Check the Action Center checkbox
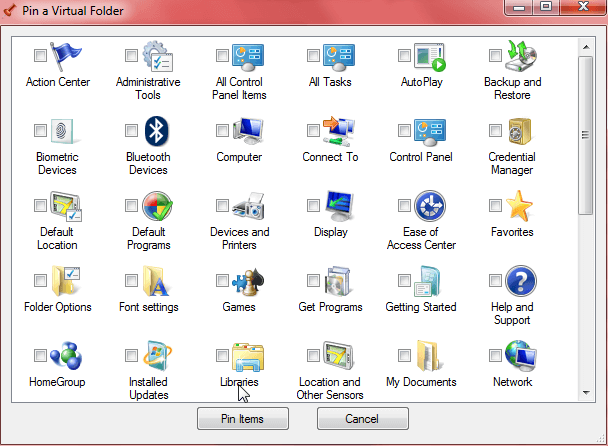The height and width of the screenshot is (446, 608). pyautogui.click(x=40, y=55)
